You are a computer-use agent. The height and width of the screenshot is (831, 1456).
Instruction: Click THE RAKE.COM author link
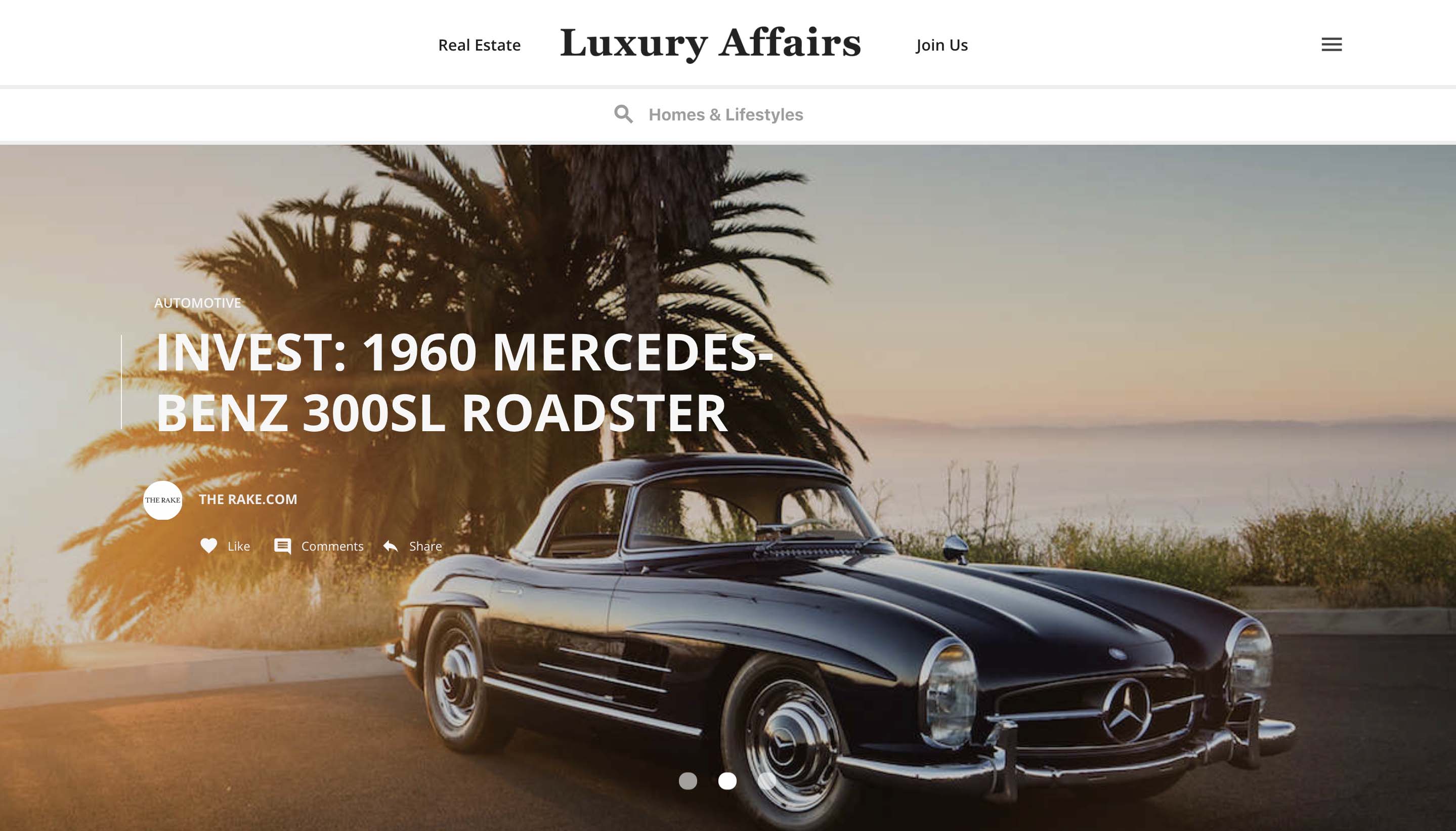(247, 500)
